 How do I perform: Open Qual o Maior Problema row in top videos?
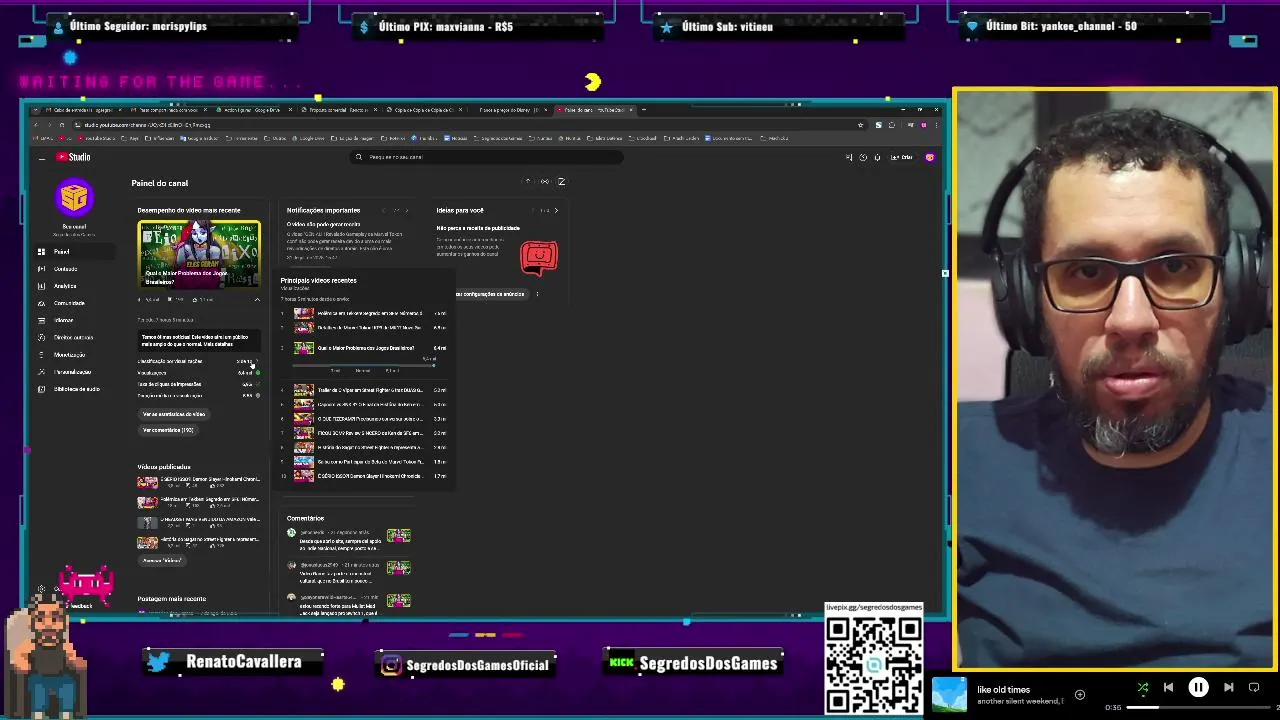coord(364,348)
